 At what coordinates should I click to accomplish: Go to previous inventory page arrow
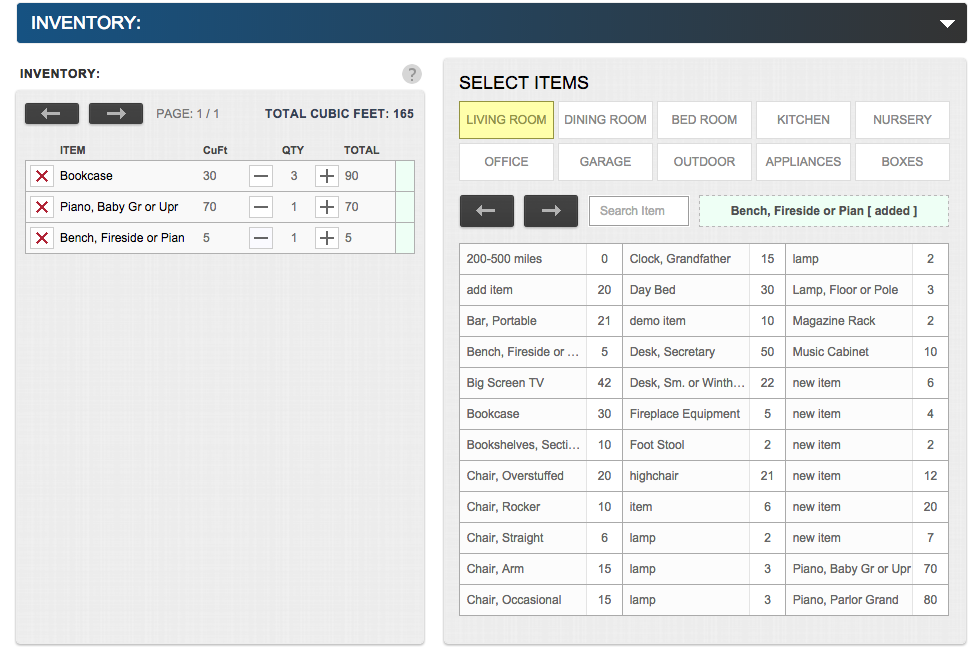pos(52,114)
